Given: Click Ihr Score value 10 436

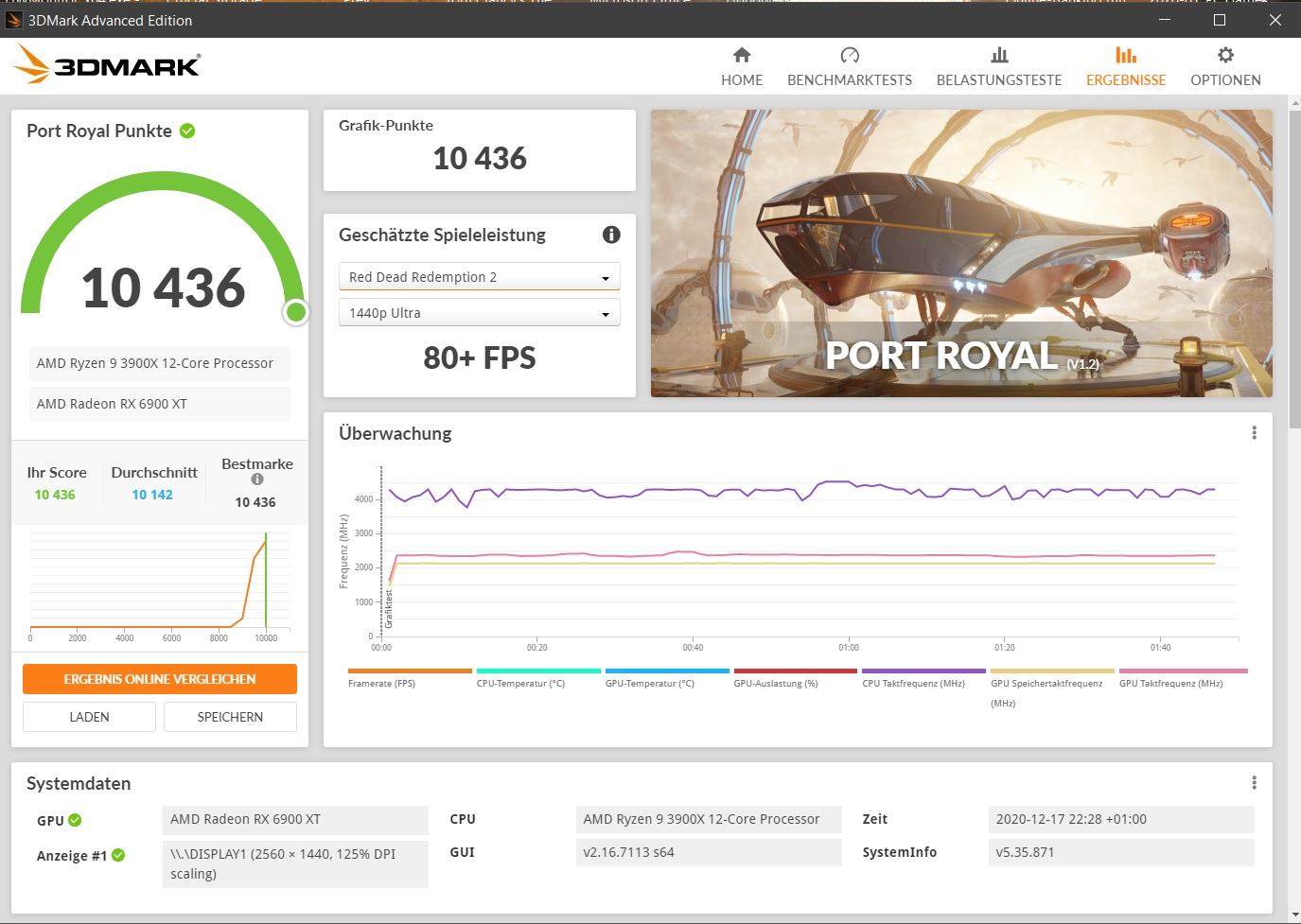Looking at the screenshot, I should click(x=55, y=495).
